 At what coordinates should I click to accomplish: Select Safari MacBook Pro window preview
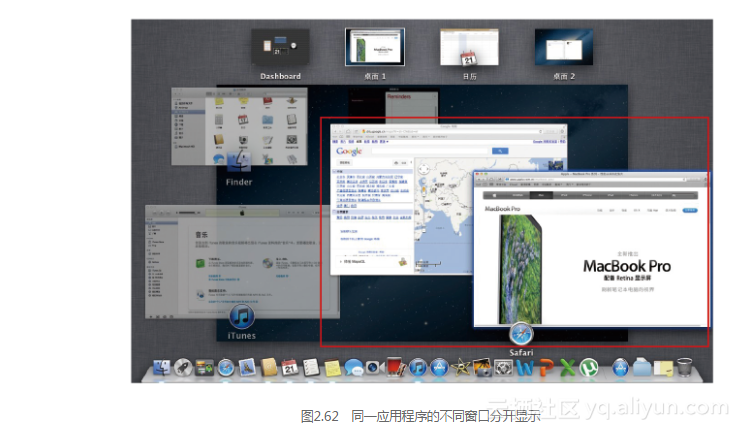[x=591, y=249]
